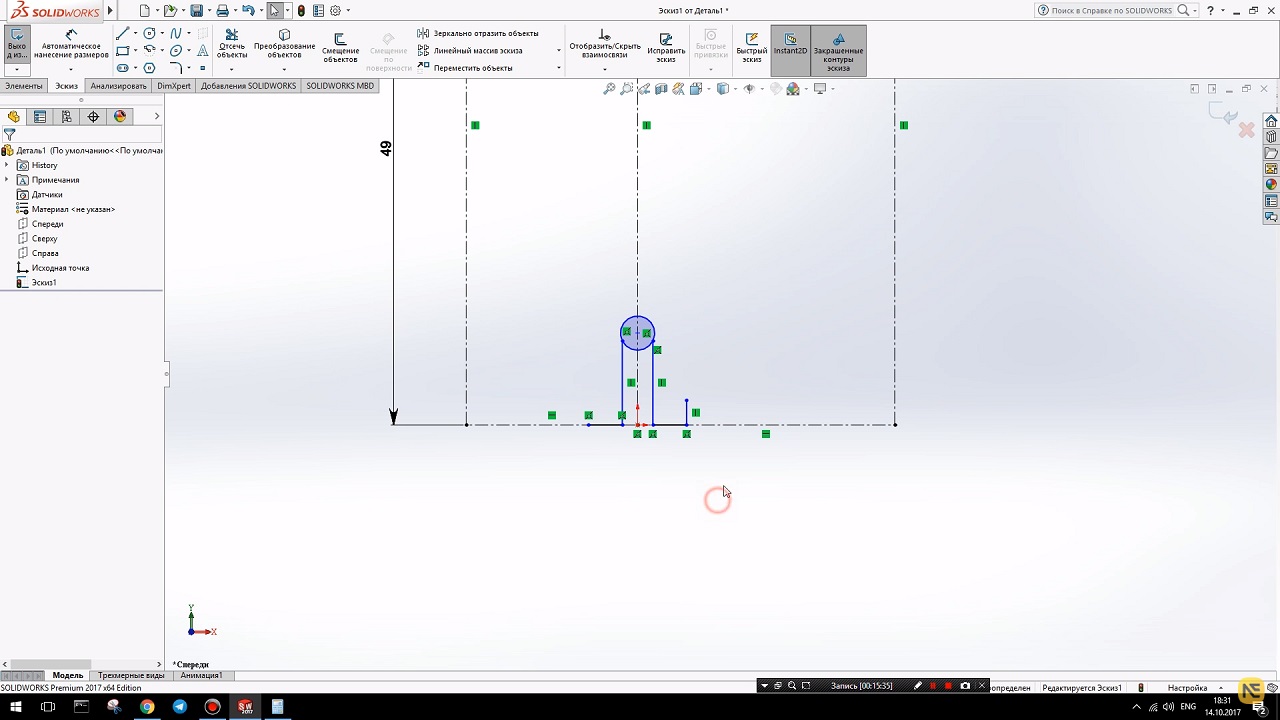
Task: Open the PropertyManager panel tab icon
Action: 40,117
